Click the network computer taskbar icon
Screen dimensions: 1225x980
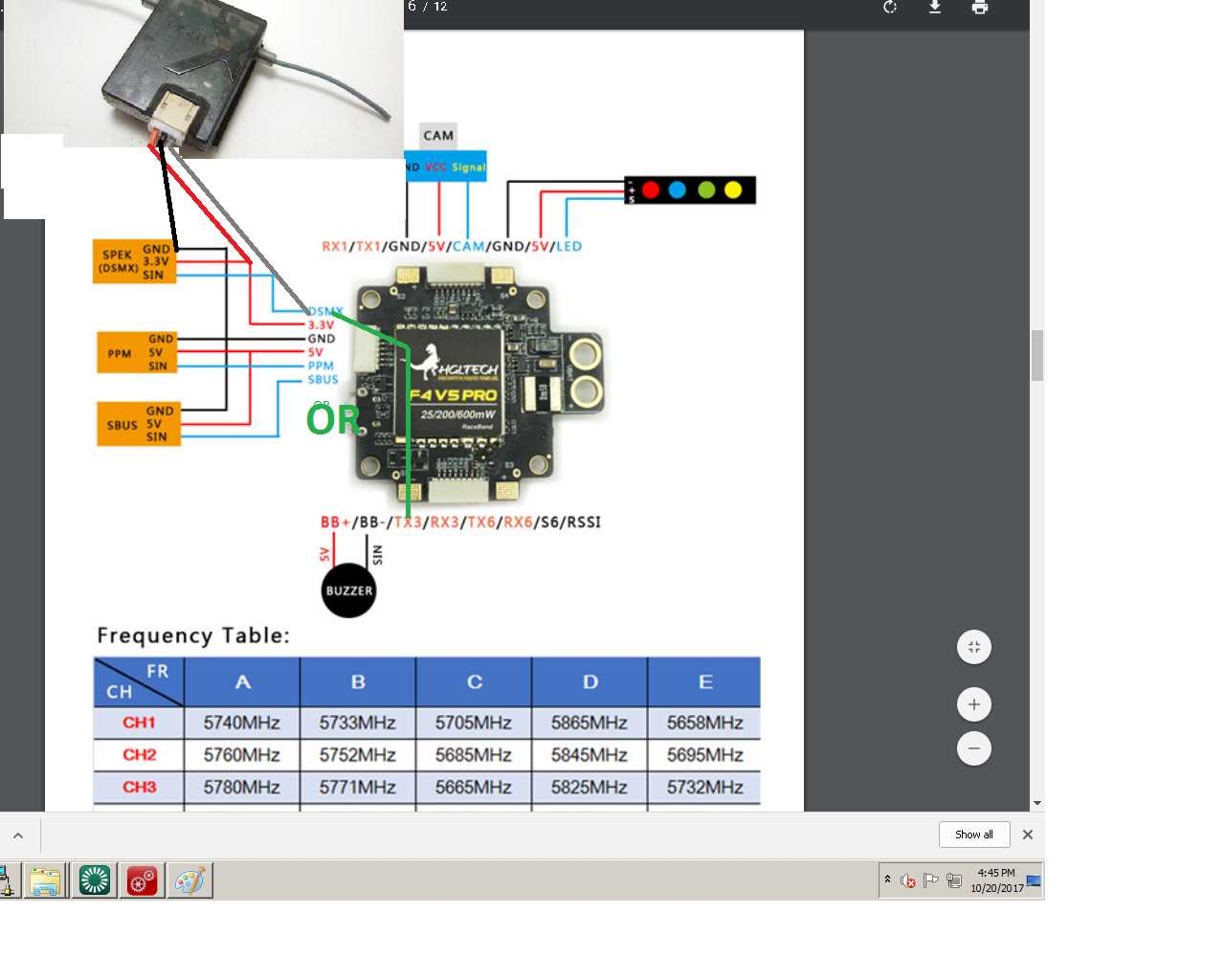[7, 880]
